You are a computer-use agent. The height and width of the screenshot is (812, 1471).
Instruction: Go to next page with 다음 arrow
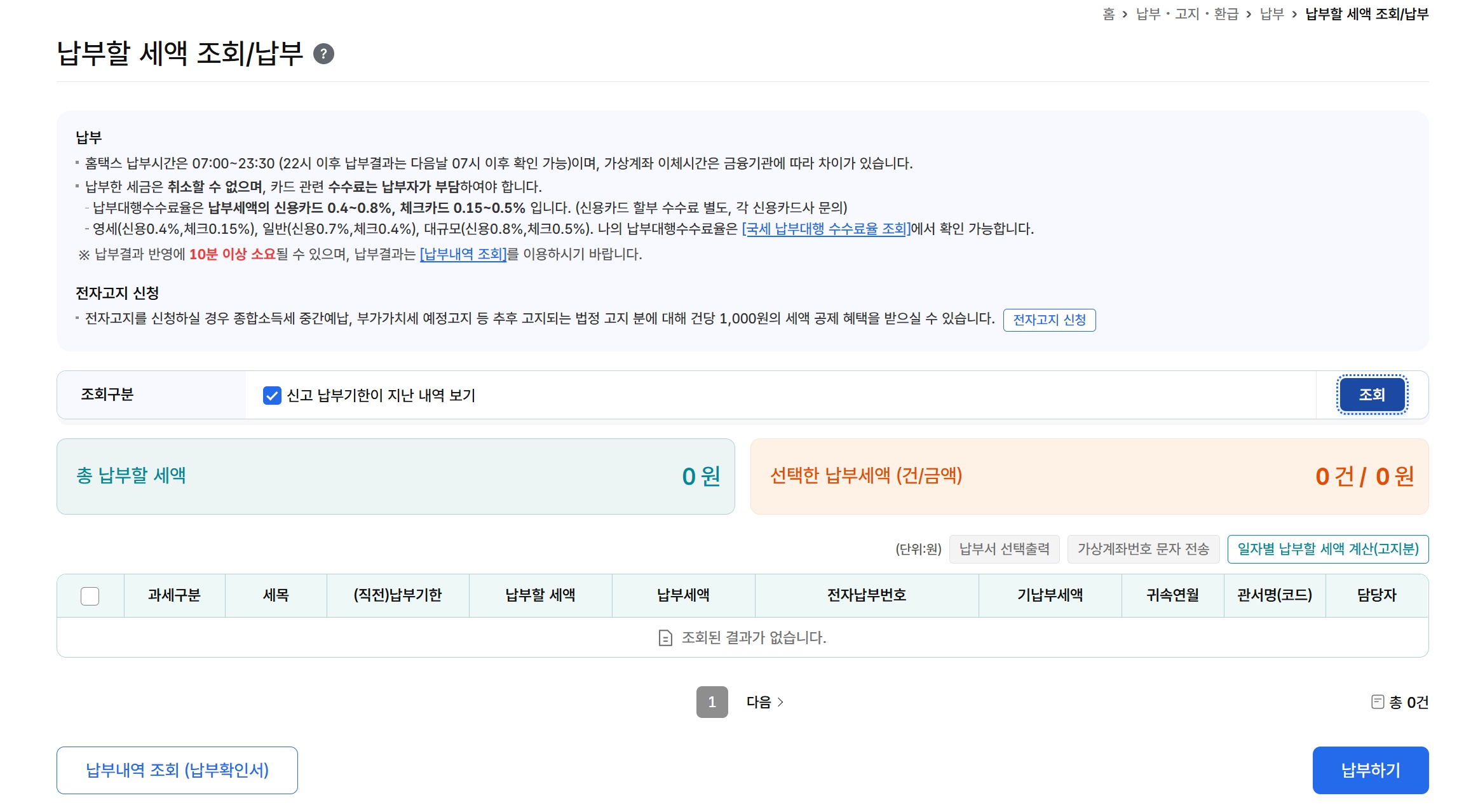[764, 702]
